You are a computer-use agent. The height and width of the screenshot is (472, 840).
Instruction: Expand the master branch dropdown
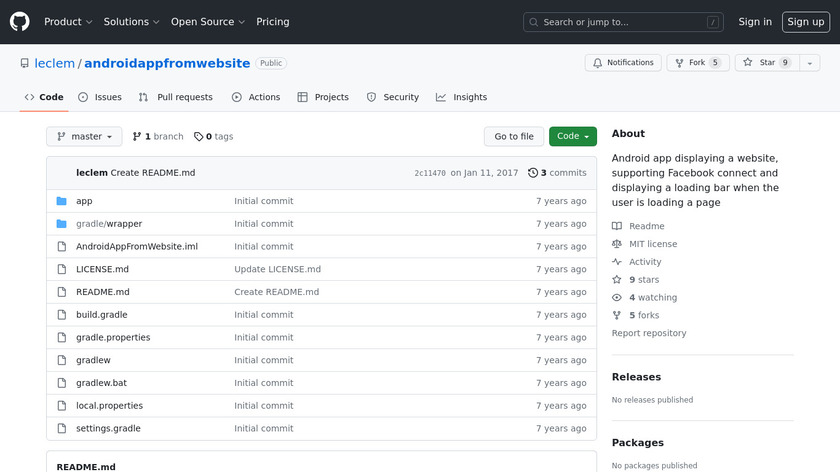click(84, 137)
